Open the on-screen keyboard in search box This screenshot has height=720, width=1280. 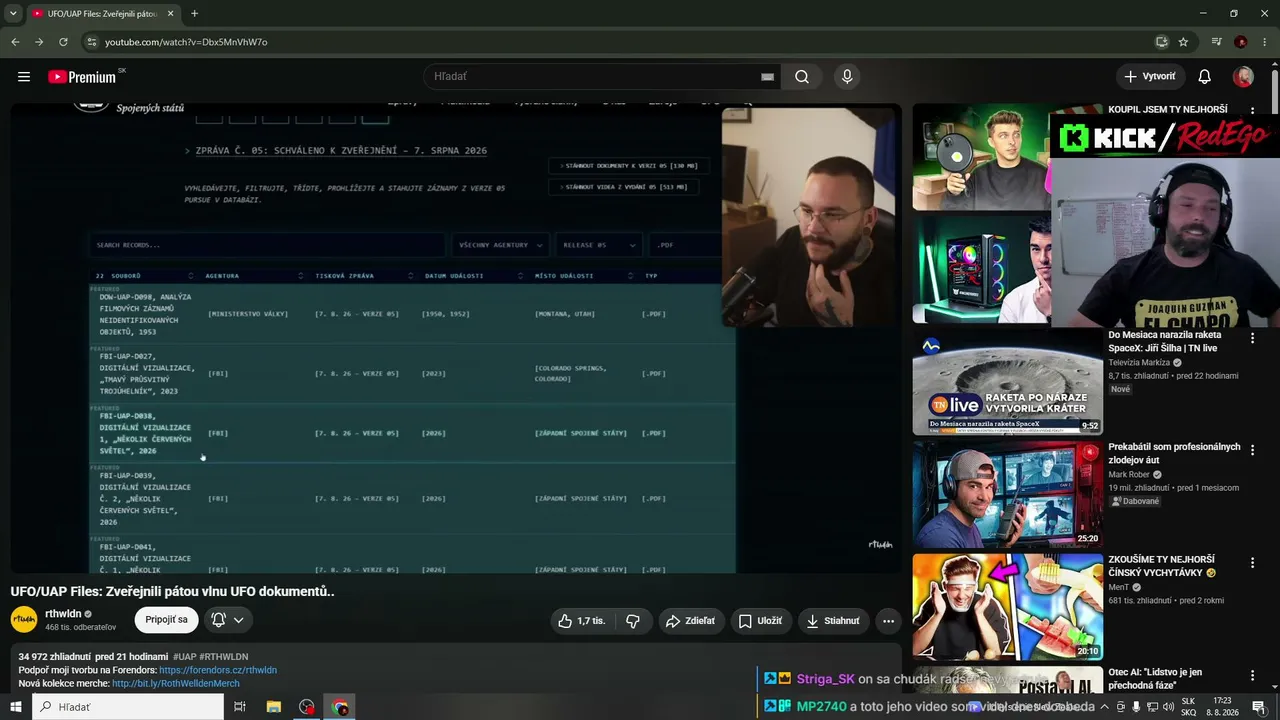[x=767, y=77]
